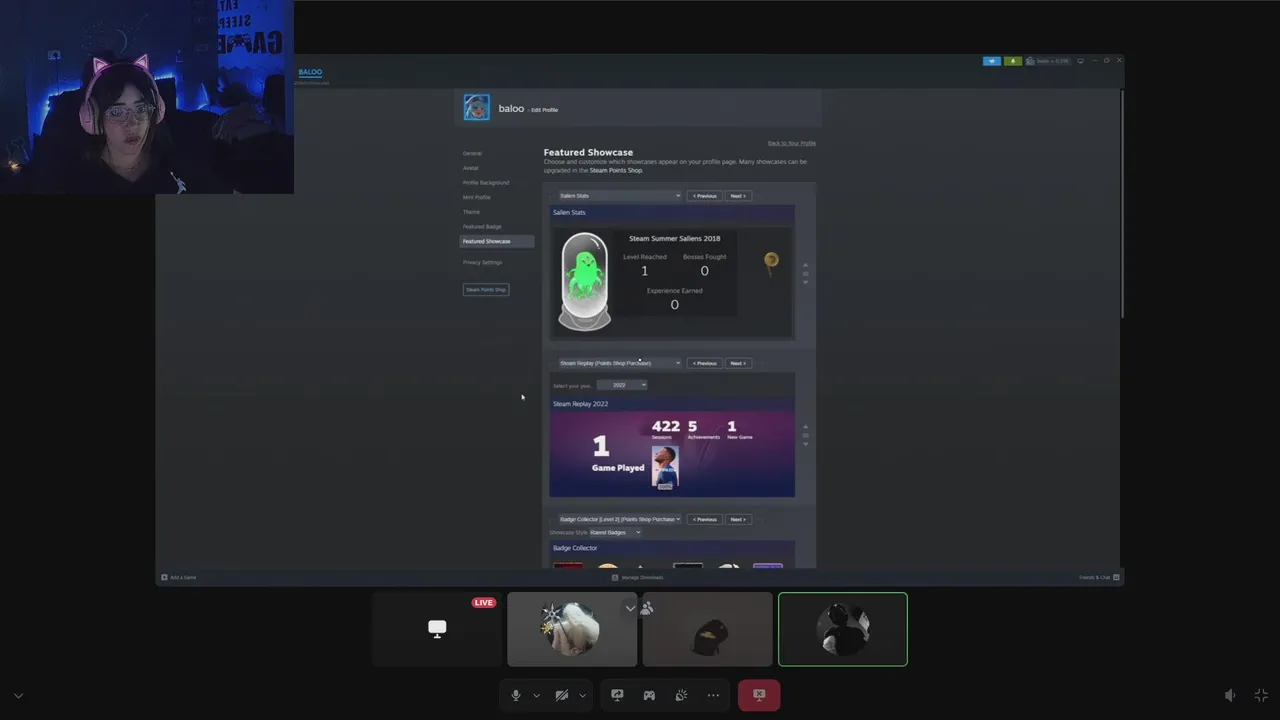Click the 'Steam Replay 2022' heading

(x=580, y=404)
